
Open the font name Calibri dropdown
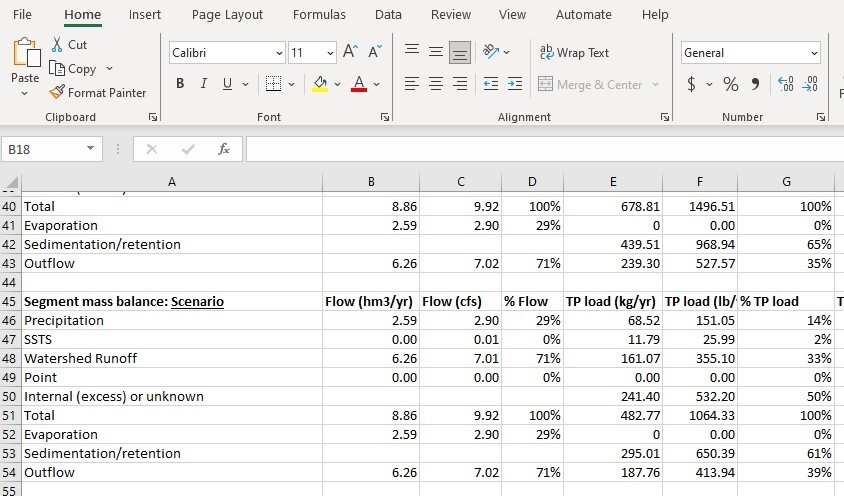pos(279,53)
